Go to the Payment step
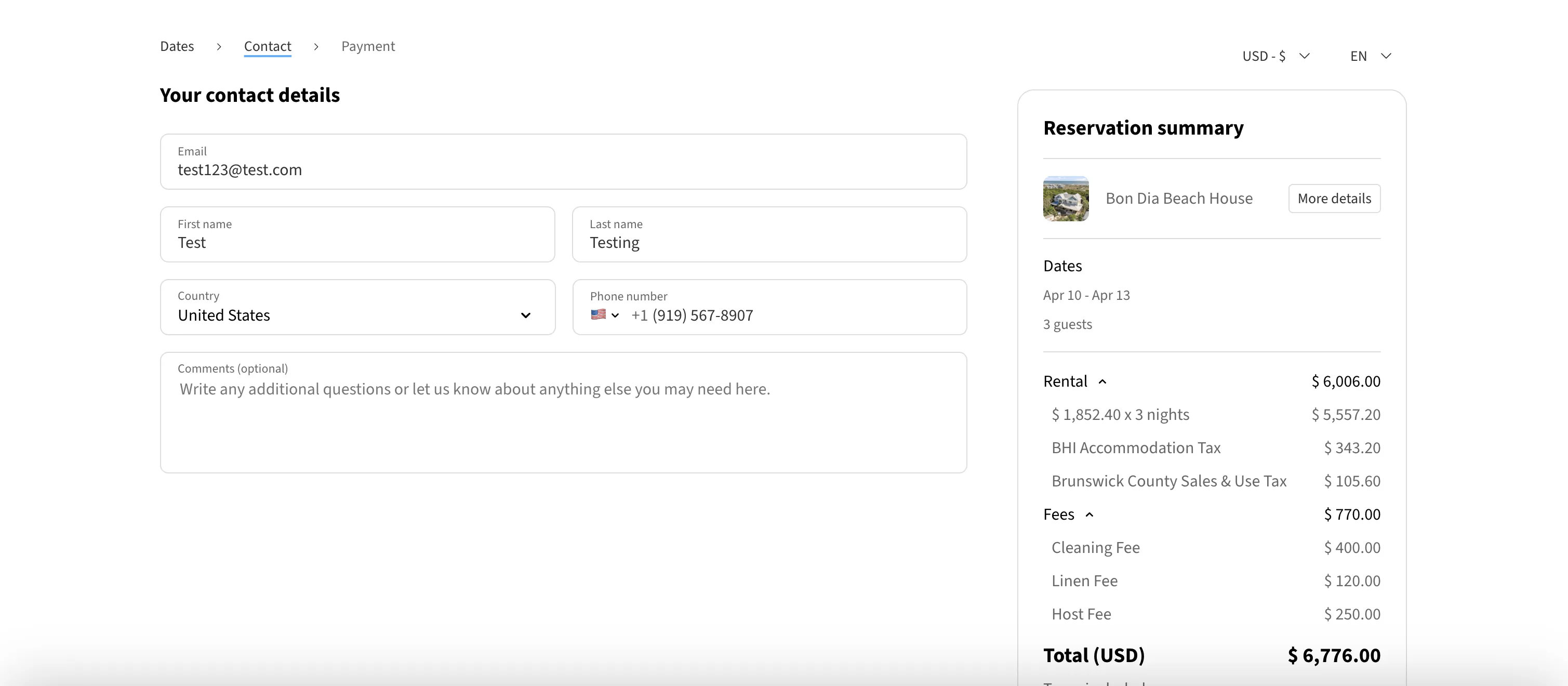 click(x=368, y=46)
